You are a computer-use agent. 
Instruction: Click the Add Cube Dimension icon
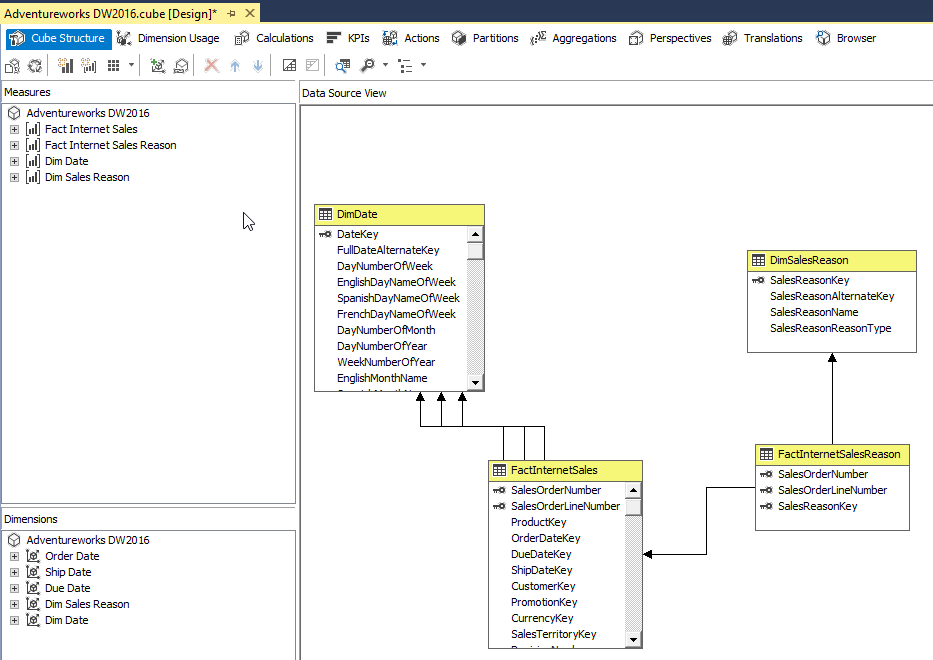pyautogui.click(x=158, y=65)
